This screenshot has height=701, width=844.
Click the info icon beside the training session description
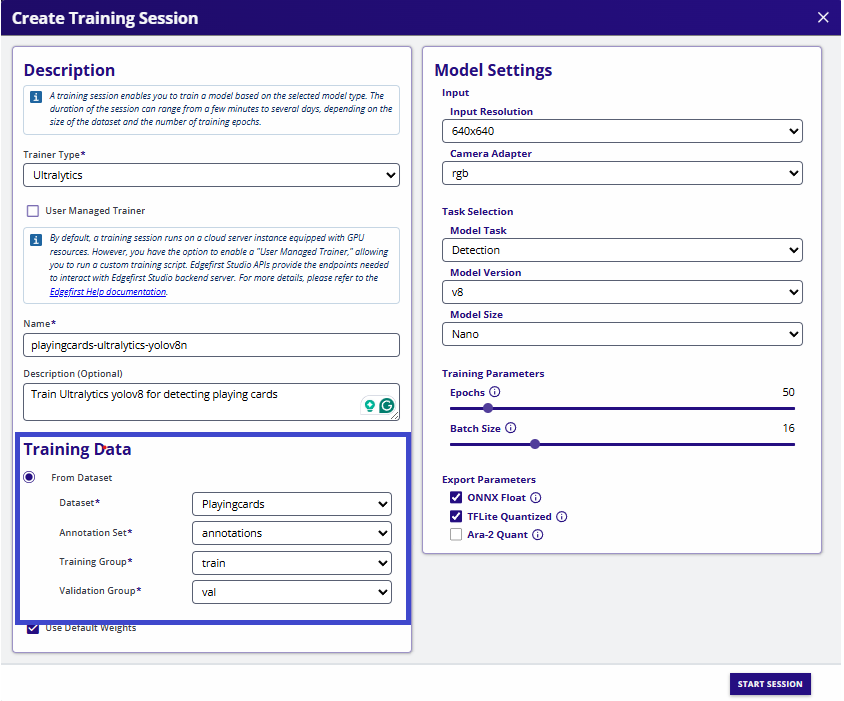coord(38,96)
